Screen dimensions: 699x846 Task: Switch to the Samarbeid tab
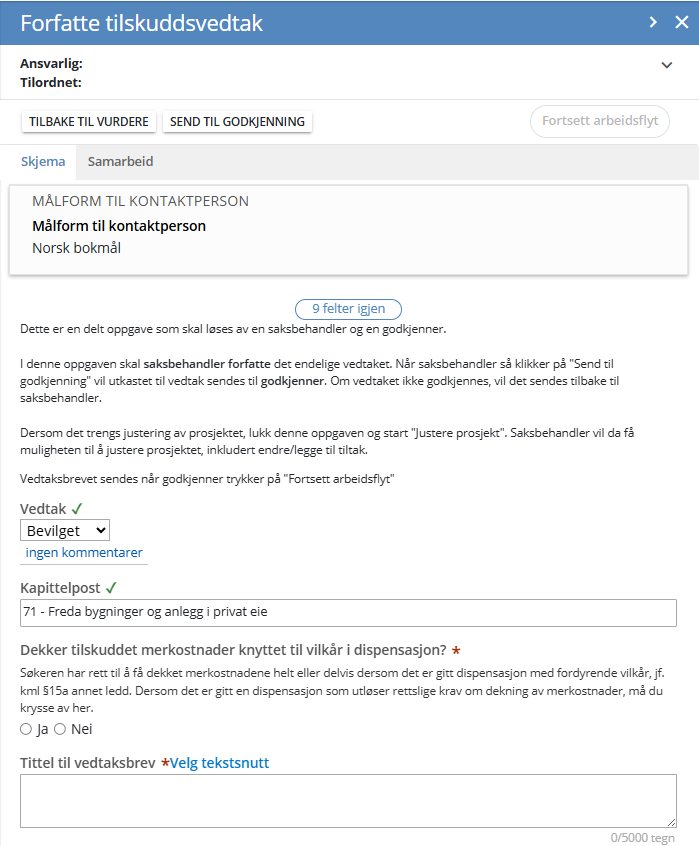[120, 160]
